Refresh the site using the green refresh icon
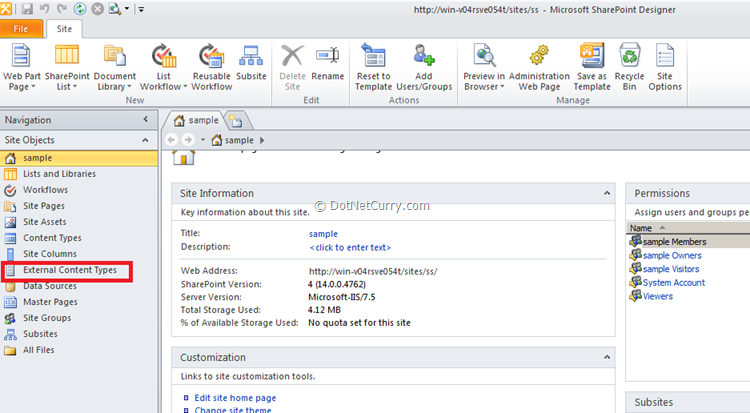Viewport: 750px width, 413px height. 79,9
